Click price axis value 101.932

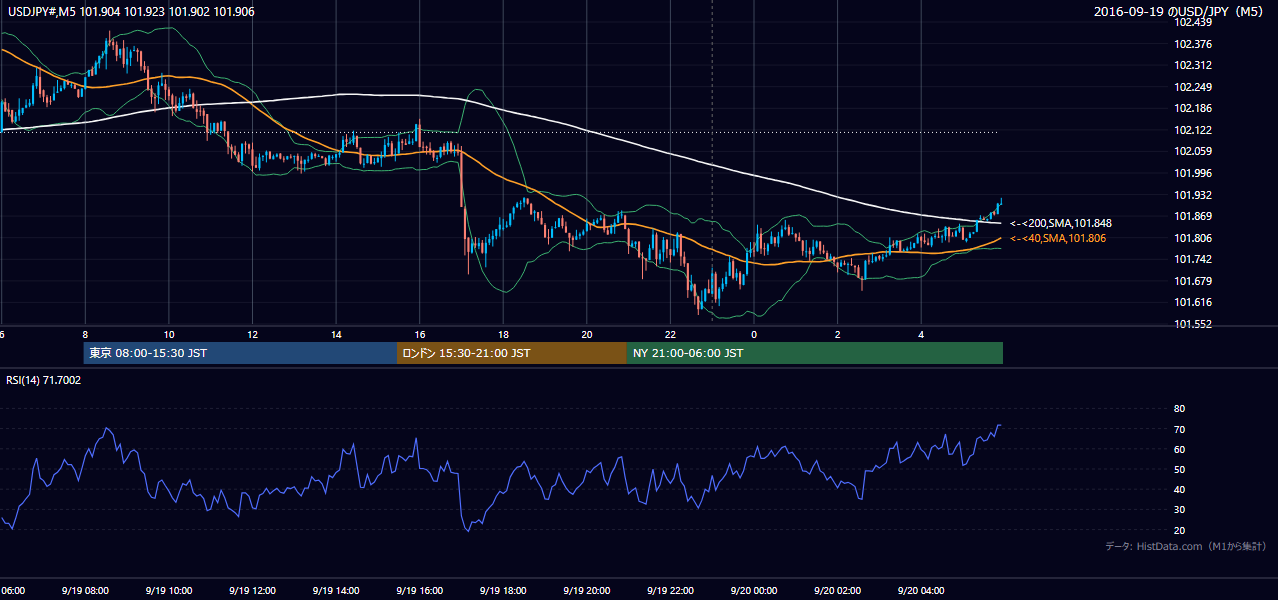pos(1193,195)
